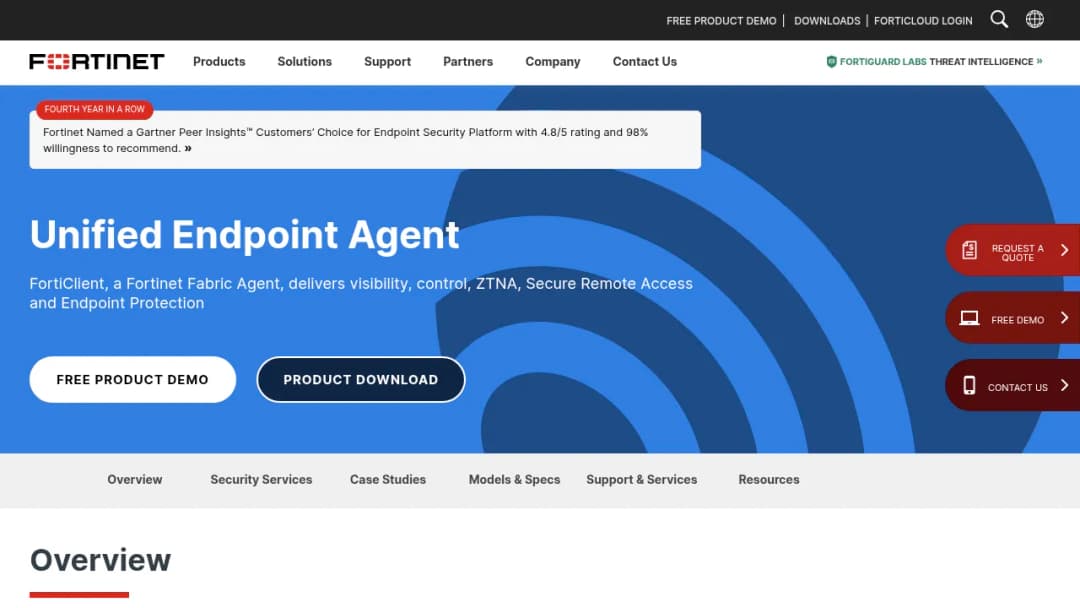Click Free Product Demo in top bar
This screenshot has height=608, width=1080.
tap(721, 21)
